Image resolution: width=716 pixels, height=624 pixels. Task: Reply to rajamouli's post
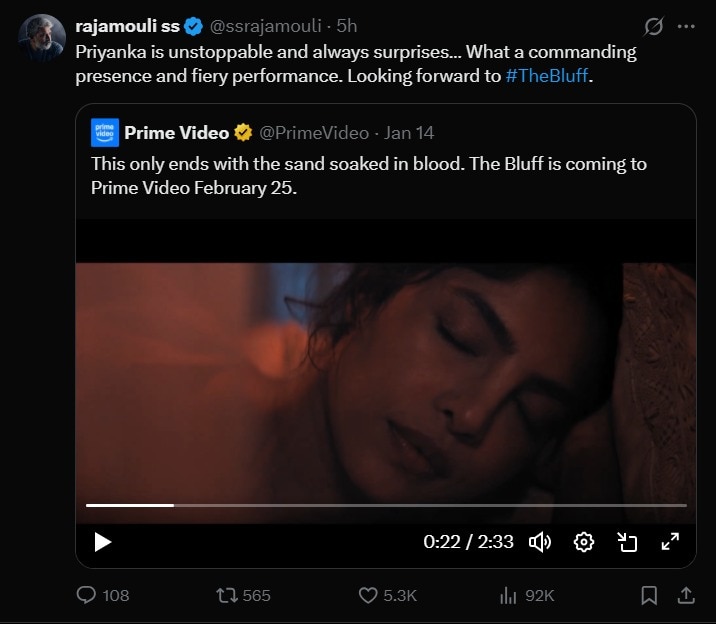point(87,595)
